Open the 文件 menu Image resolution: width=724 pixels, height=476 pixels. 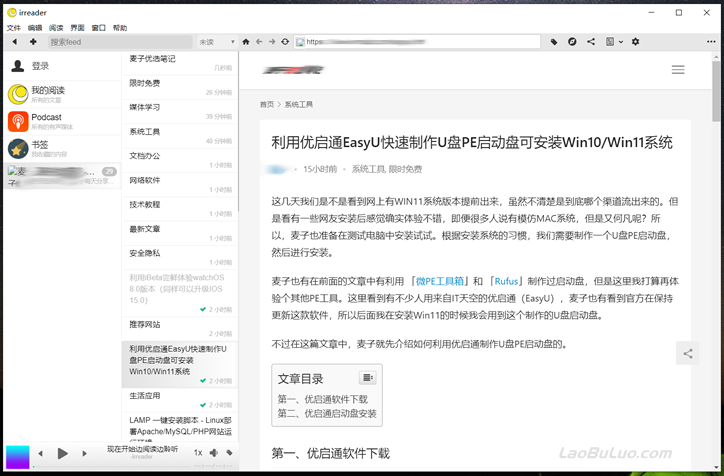14,28
